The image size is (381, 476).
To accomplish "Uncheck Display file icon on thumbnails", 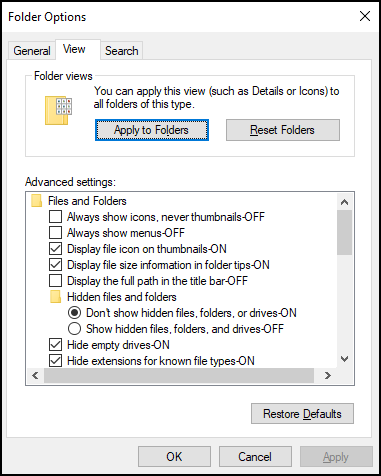I will pos(55,249).
